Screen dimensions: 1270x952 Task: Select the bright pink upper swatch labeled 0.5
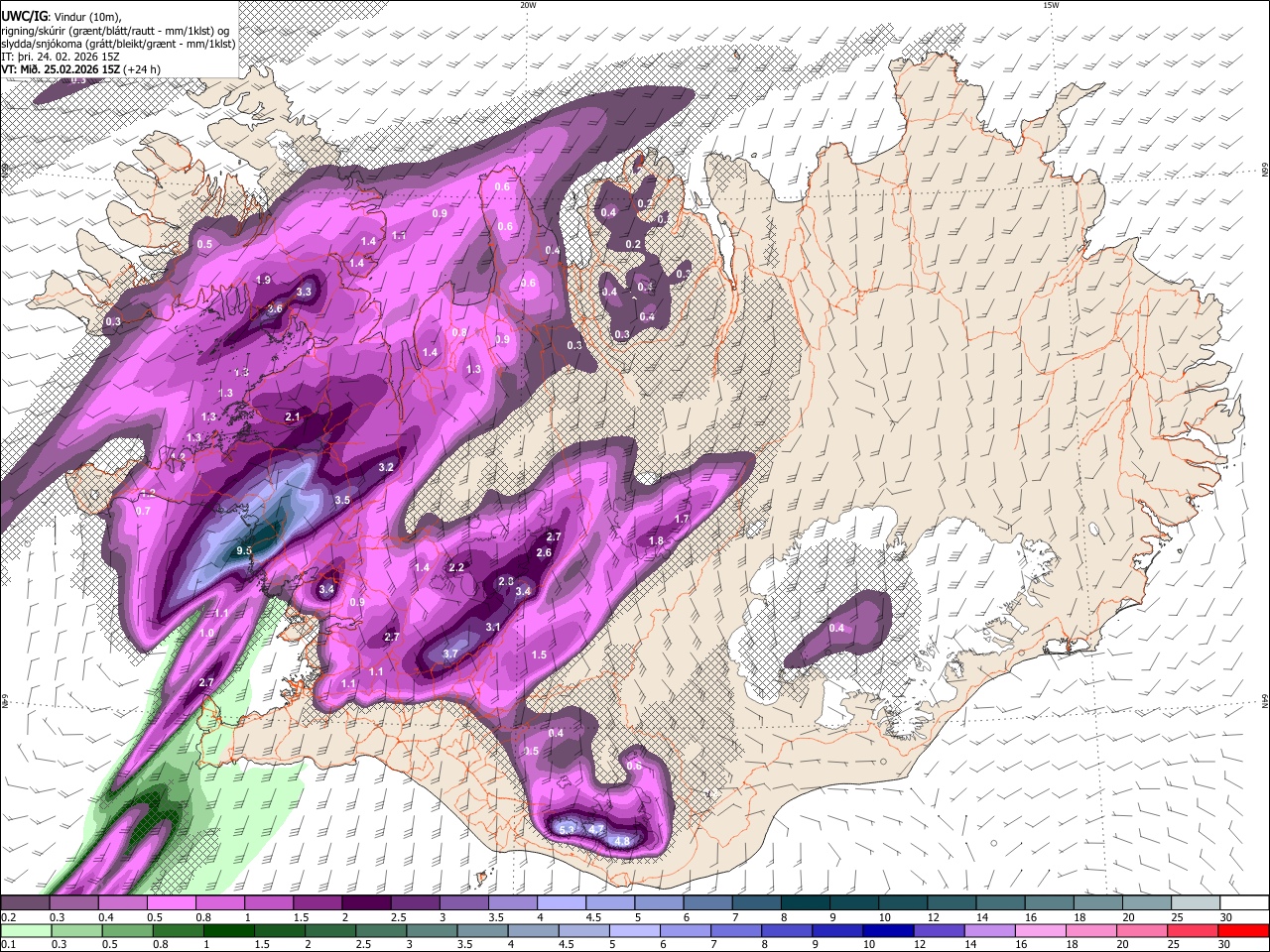(x=171, y=903)
